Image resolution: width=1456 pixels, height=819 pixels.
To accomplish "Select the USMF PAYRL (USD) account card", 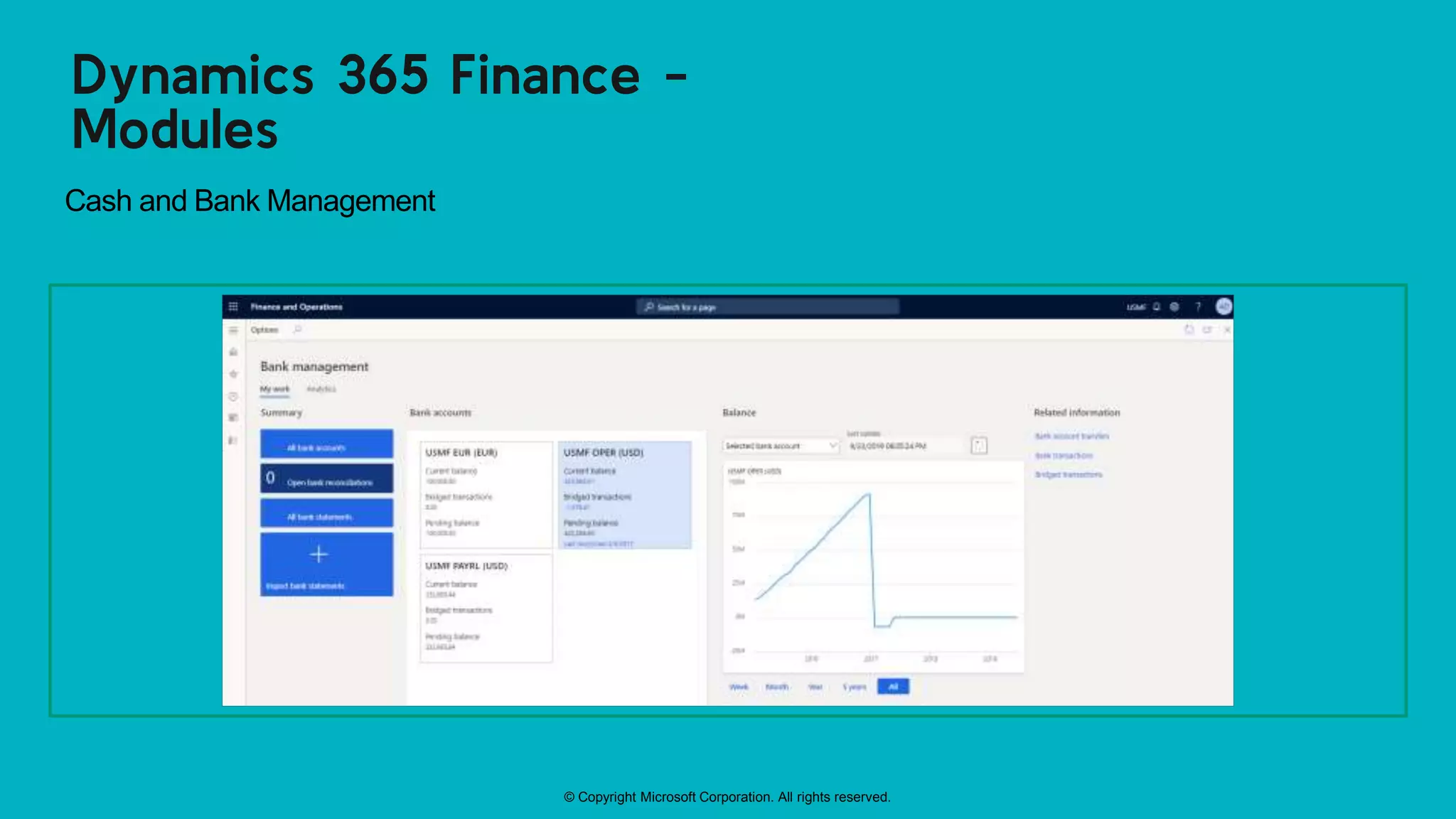I will [x=486, y=609].
